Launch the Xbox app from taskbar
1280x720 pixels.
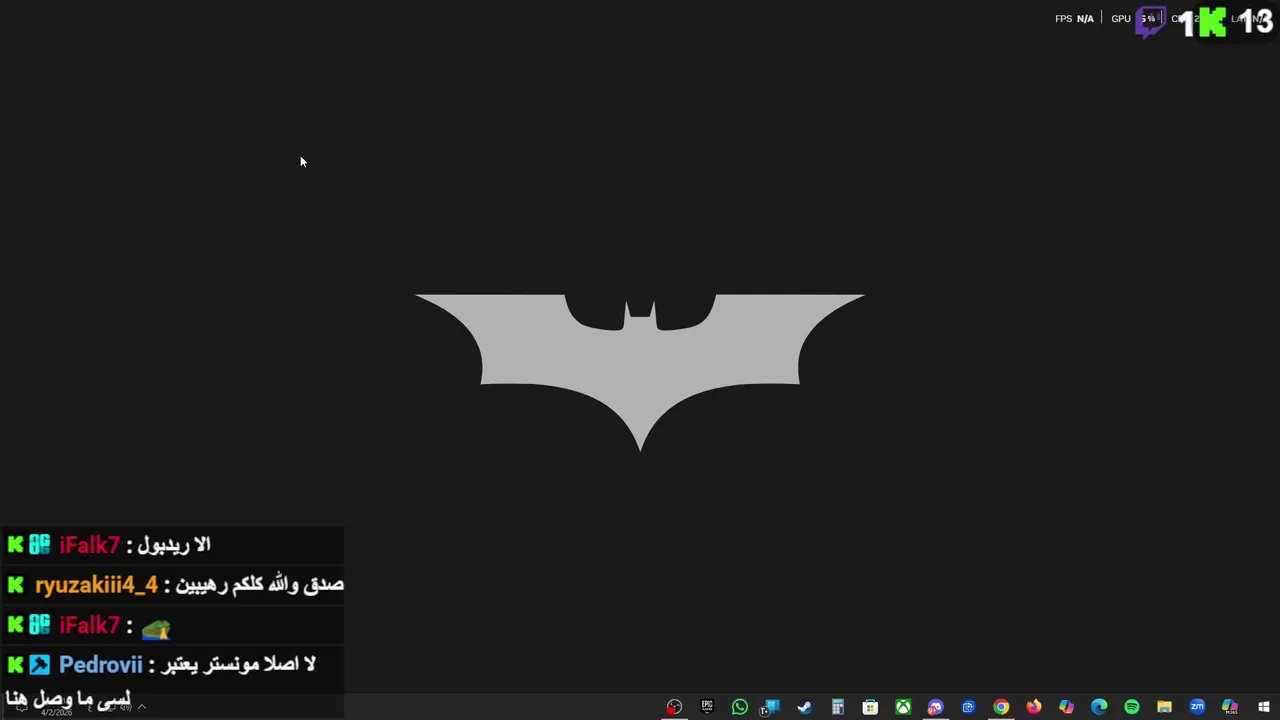tap(903, 707)
